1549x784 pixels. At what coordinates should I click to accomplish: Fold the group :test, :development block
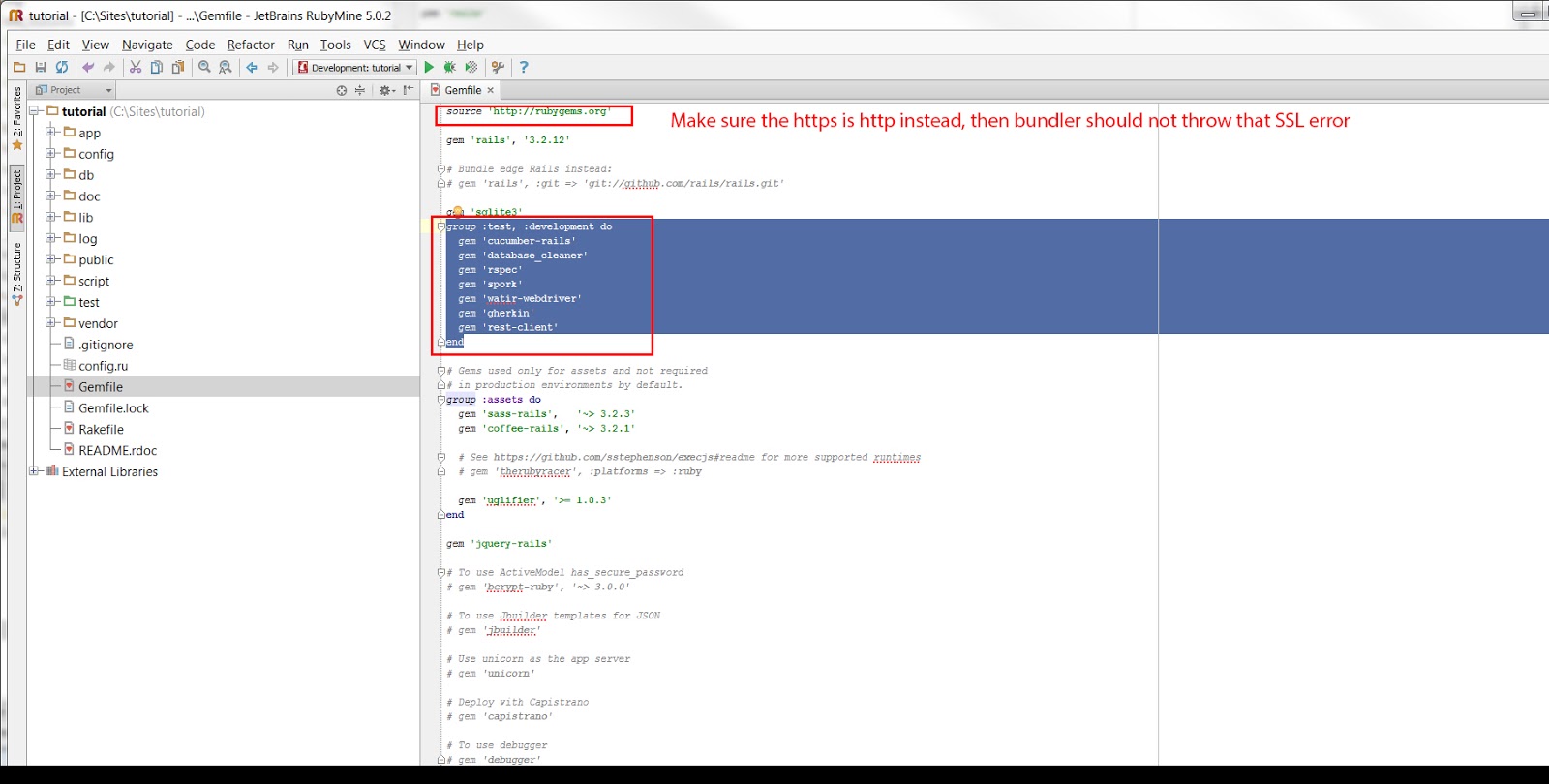tap(440, 226)
